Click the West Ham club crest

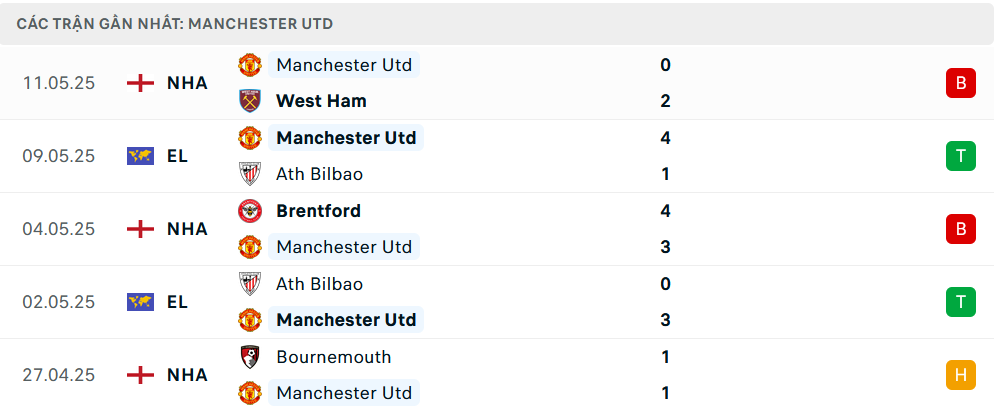250,101
